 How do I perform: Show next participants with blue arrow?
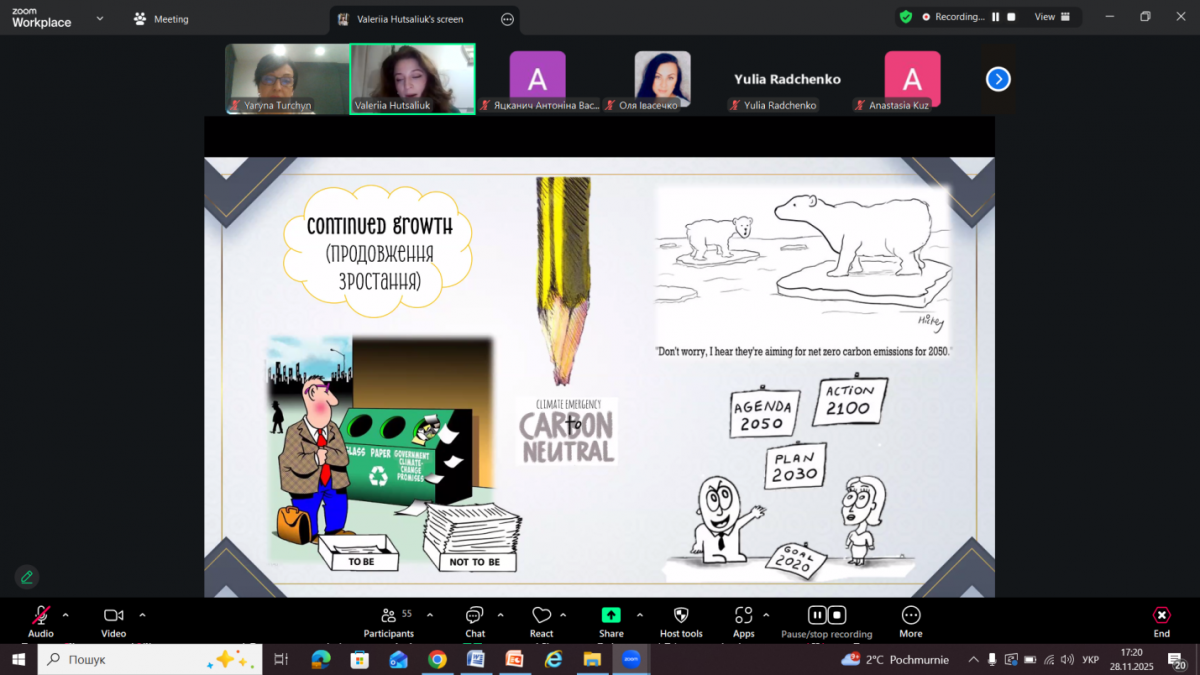coord(998,79)
